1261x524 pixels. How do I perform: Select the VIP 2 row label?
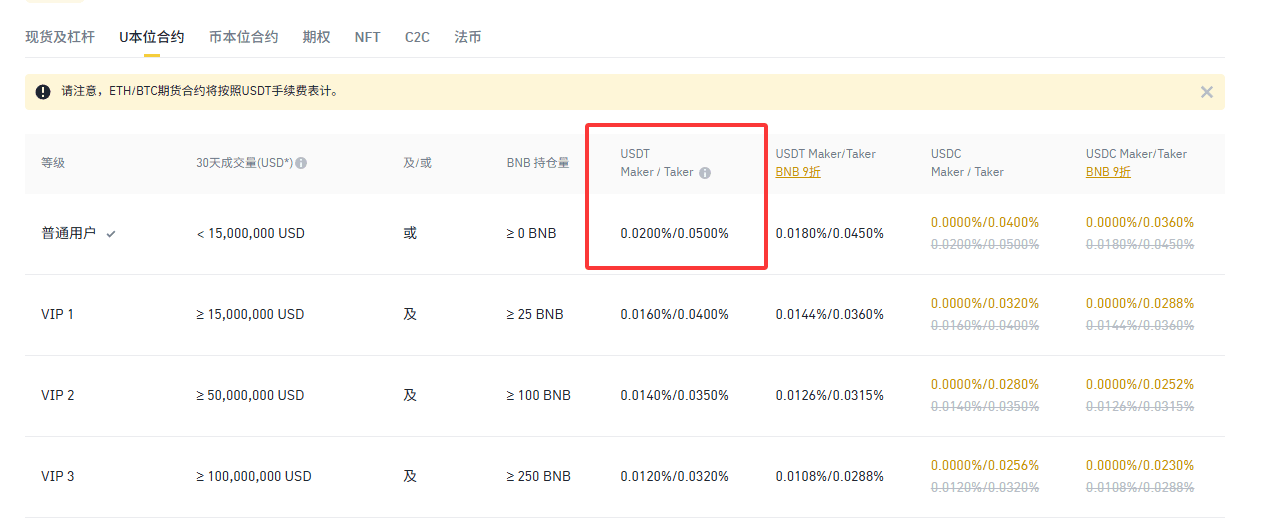coord(58,395)
